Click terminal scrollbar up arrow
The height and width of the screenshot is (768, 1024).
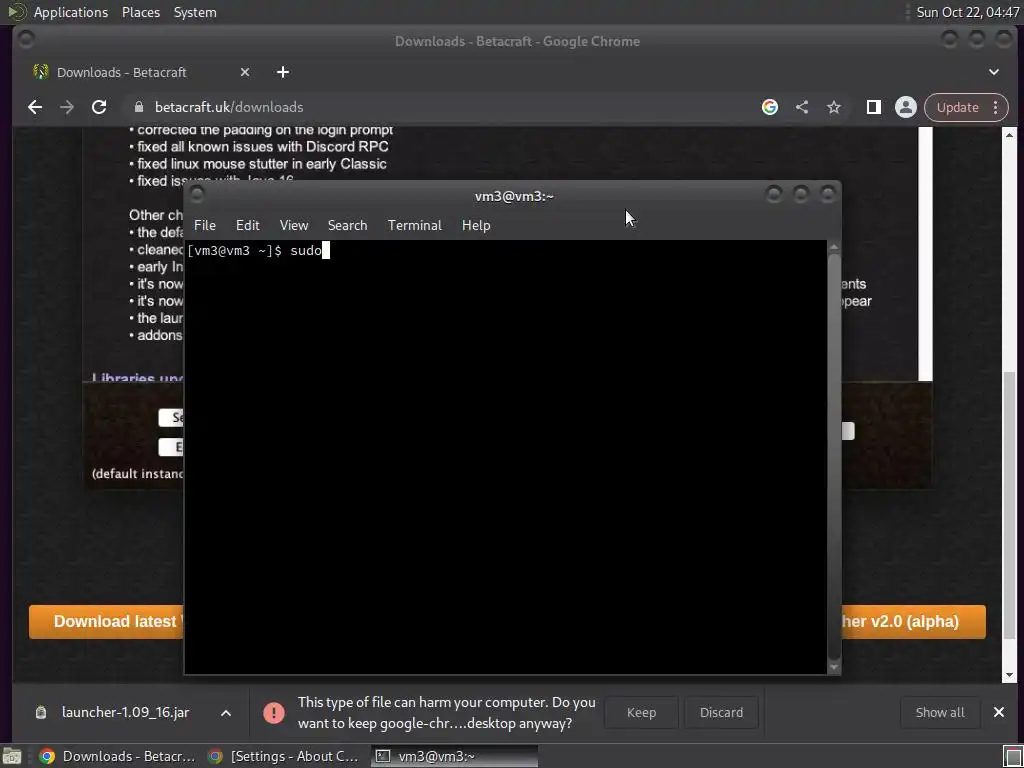pos(834,247)
